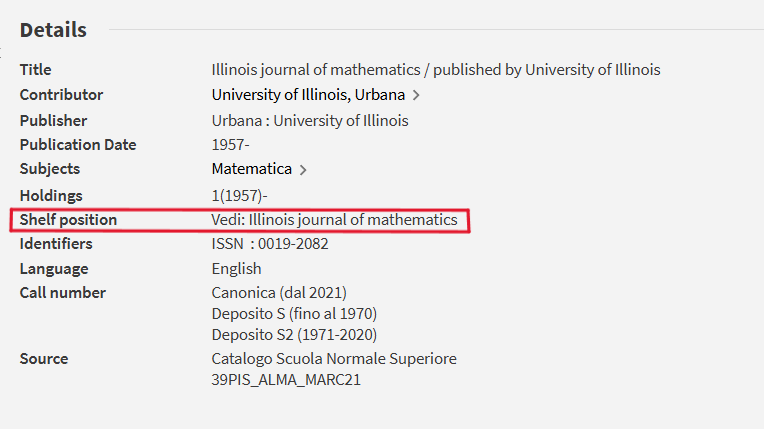Click the Illinois journal of mathematics title text
This screenshot has width=764, height=429.
435,70
